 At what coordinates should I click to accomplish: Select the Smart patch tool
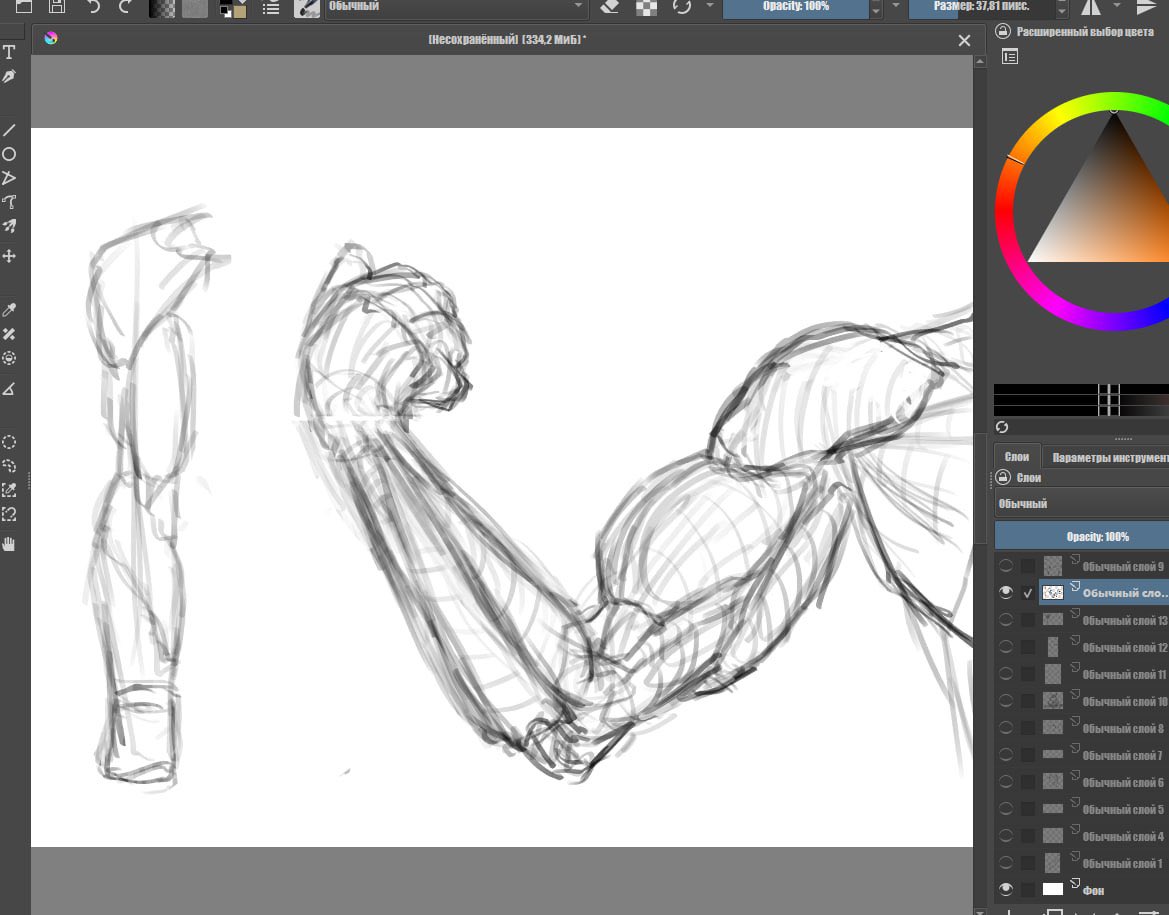(x=9, y=333)
